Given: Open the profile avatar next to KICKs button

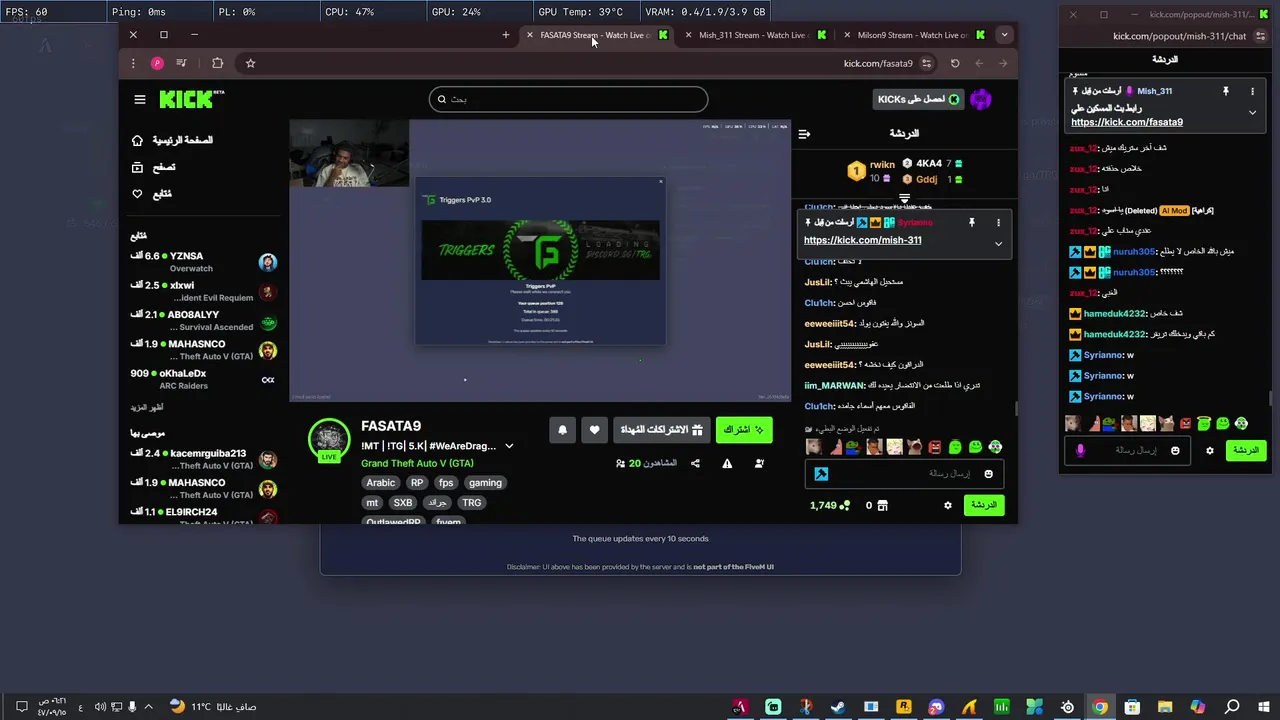Looking at the screenshot, I should [x=980, y=99].
